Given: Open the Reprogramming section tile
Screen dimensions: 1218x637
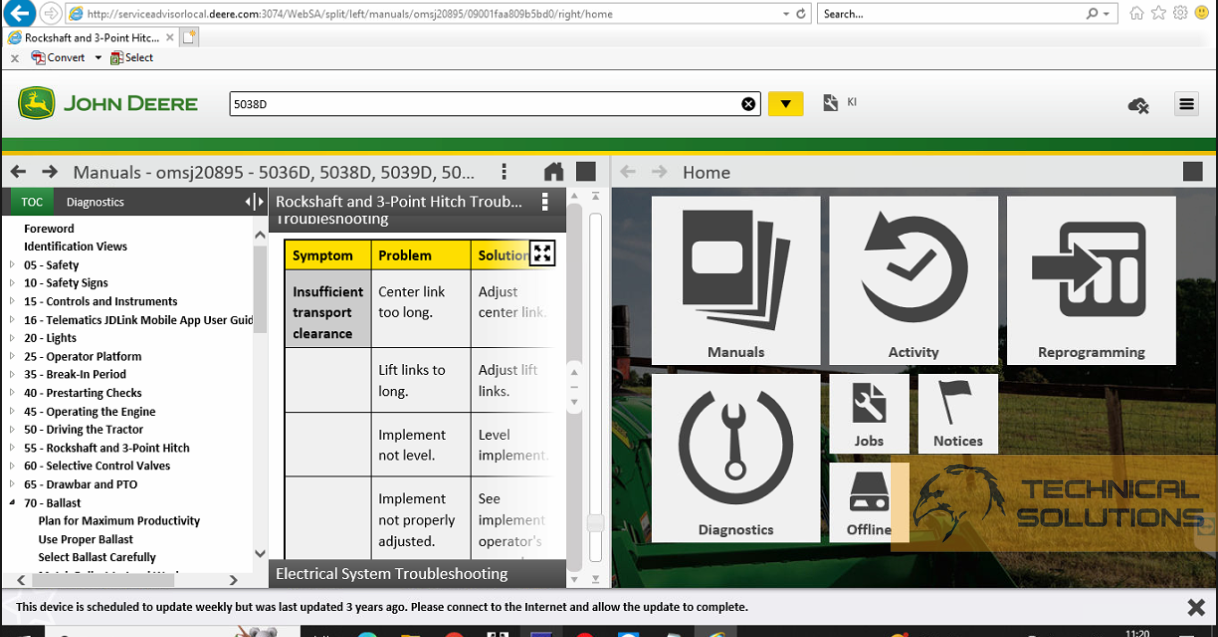Looking at the screenshot, I should click(x=1090, y=280).
